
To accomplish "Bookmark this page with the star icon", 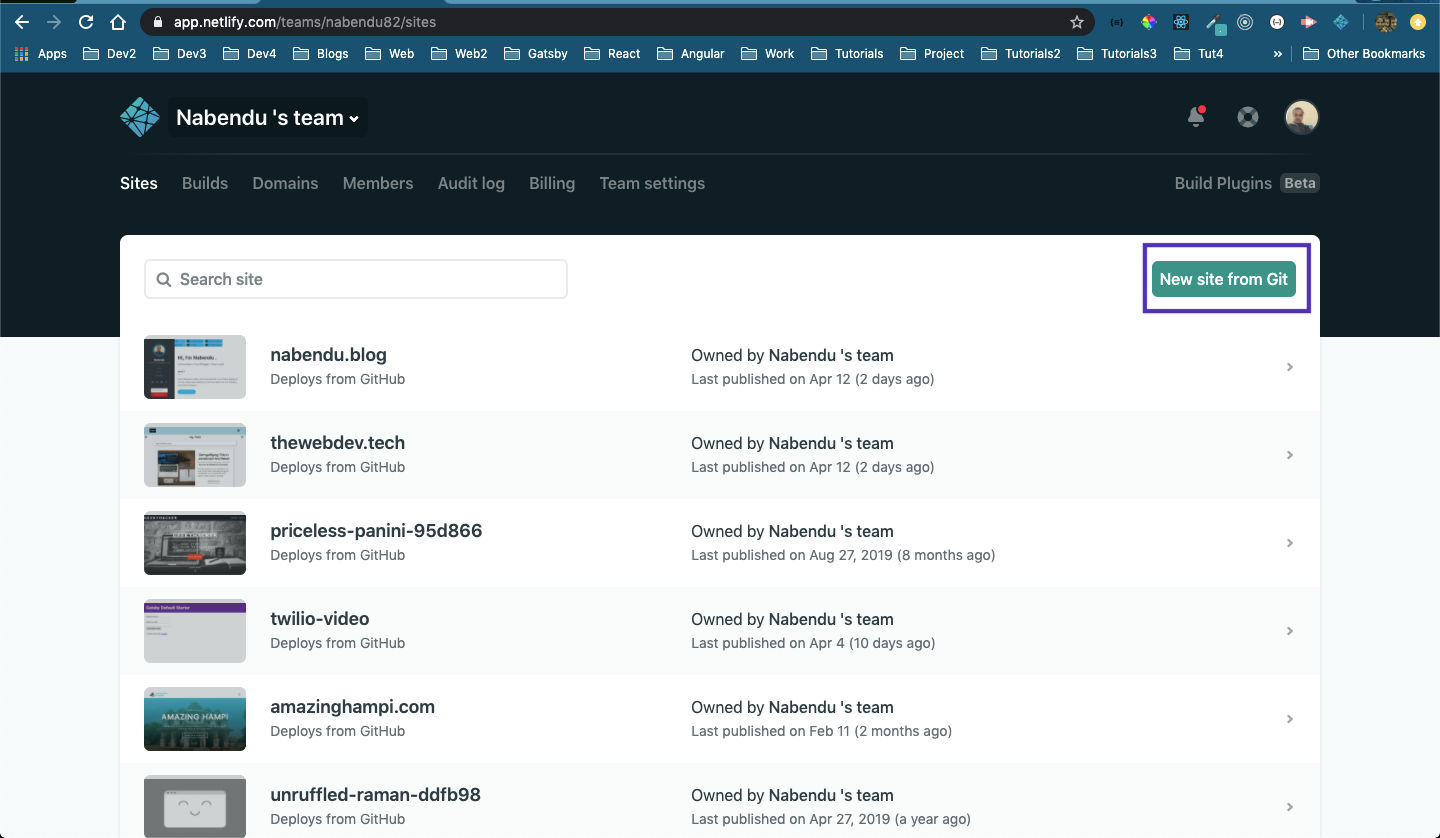I will [x=1077, y=21].
